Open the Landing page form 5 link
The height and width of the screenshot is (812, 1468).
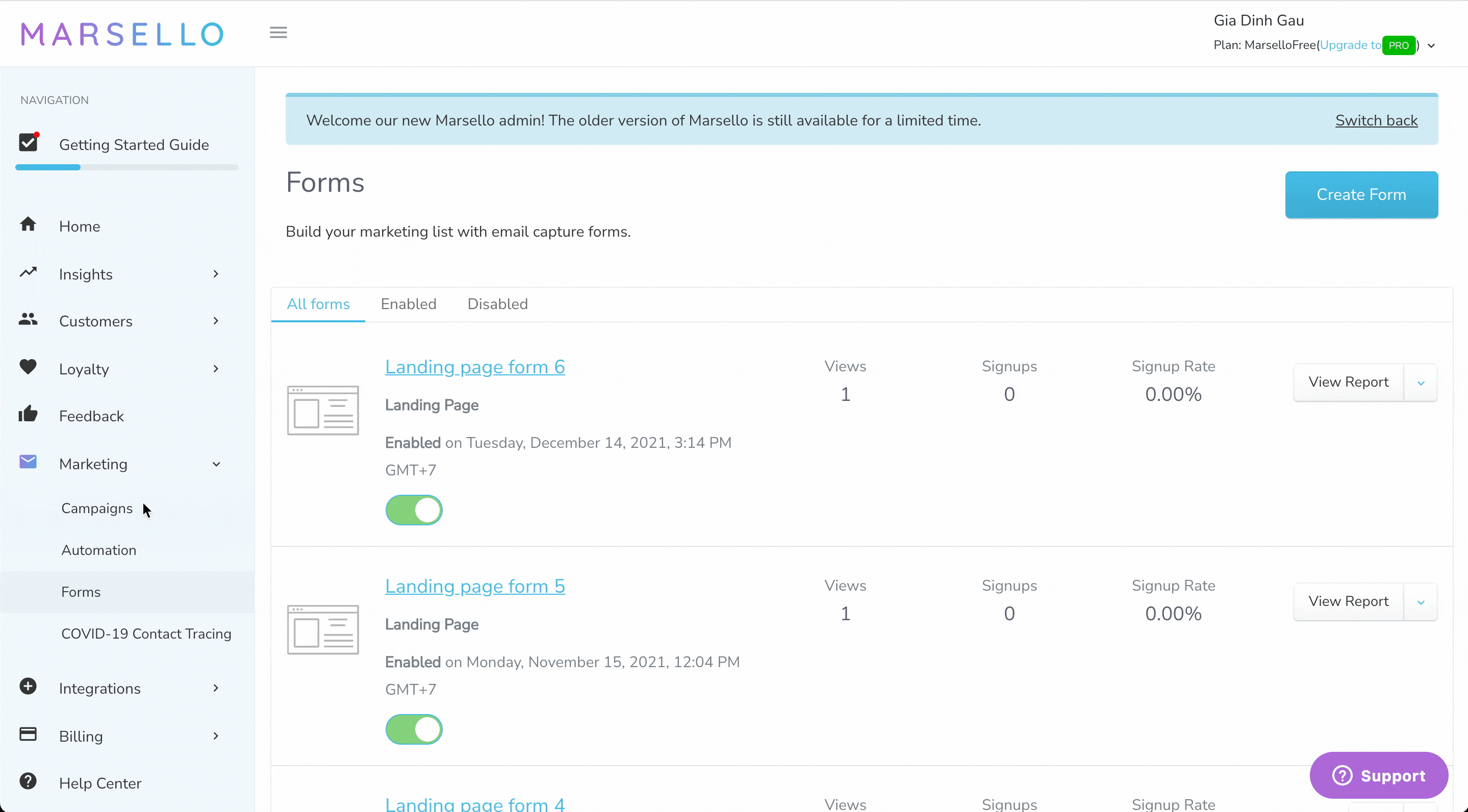point(475,587)
